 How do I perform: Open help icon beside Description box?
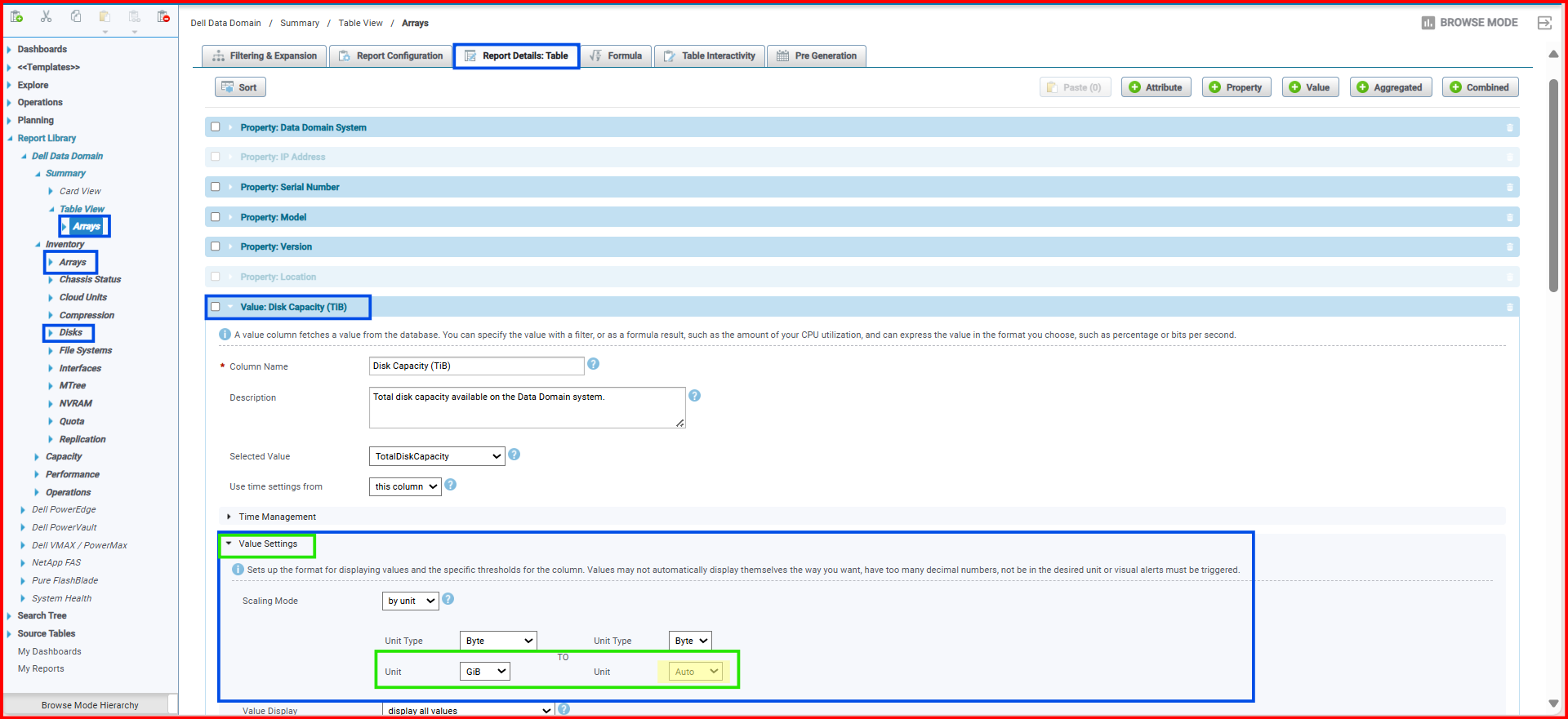(695, 396)
